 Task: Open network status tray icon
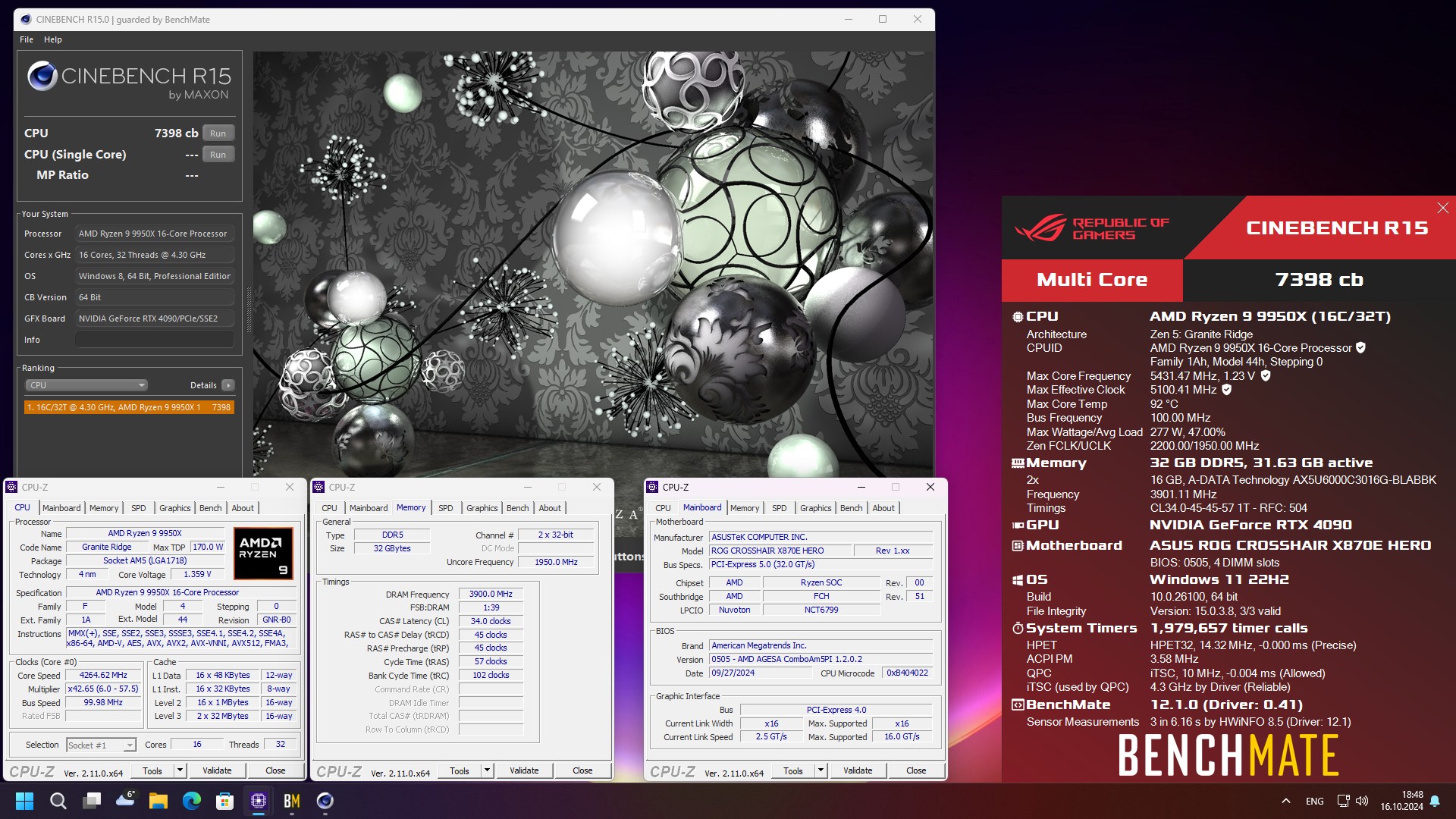point(1343,801)
